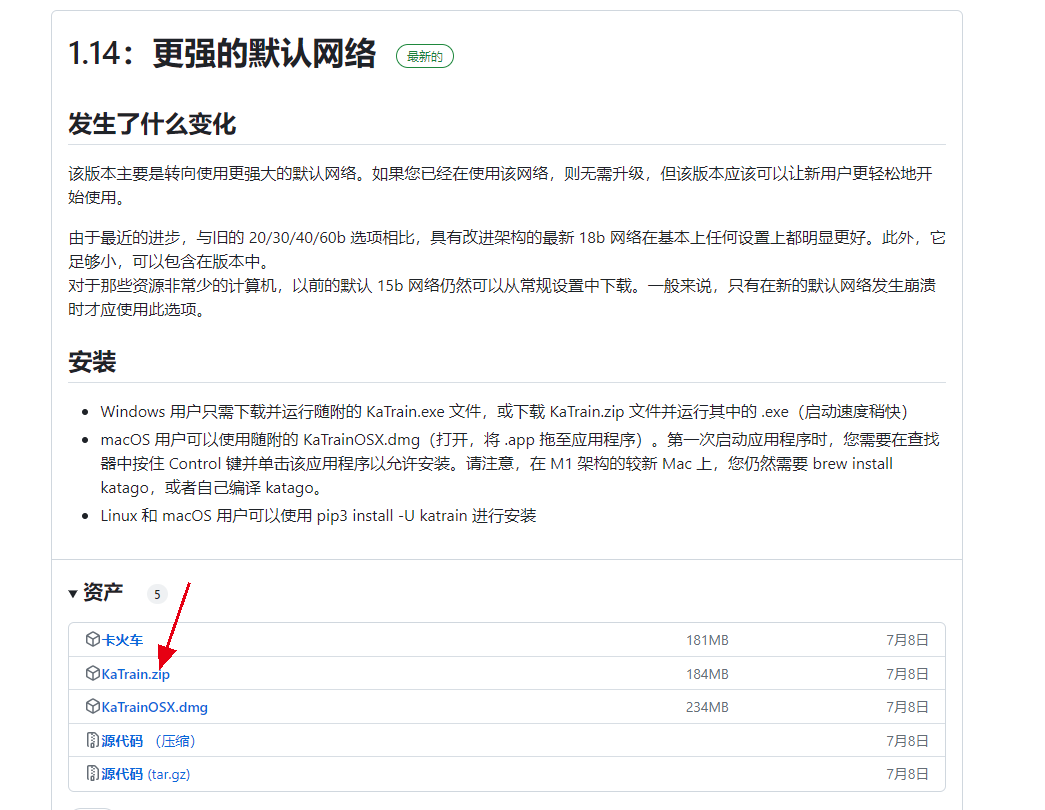The image size is (1045, 810).
Task: Click the 7月8日 date in 源代码 (tar.gz) row
Action: (x=907, y=774)
